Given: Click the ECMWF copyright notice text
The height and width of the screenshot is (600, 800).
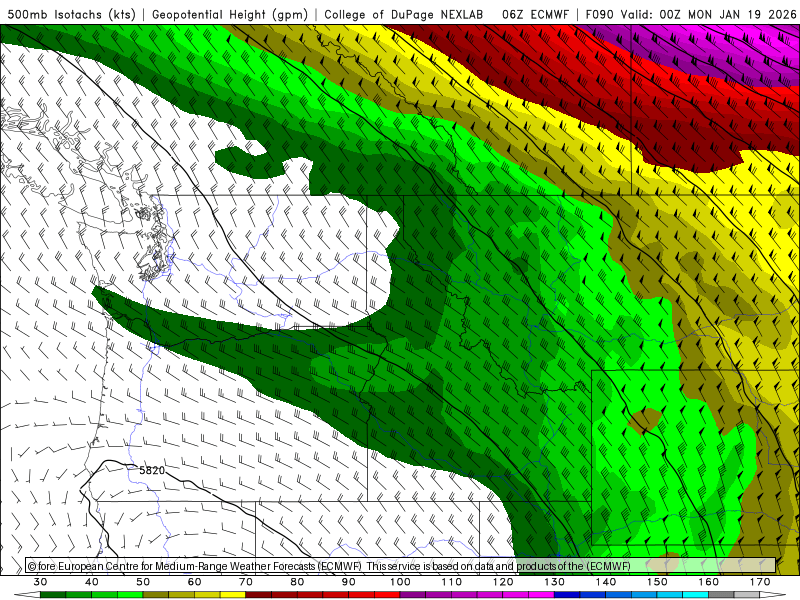Looking at the screenshot, I should [x=329, y=566].
